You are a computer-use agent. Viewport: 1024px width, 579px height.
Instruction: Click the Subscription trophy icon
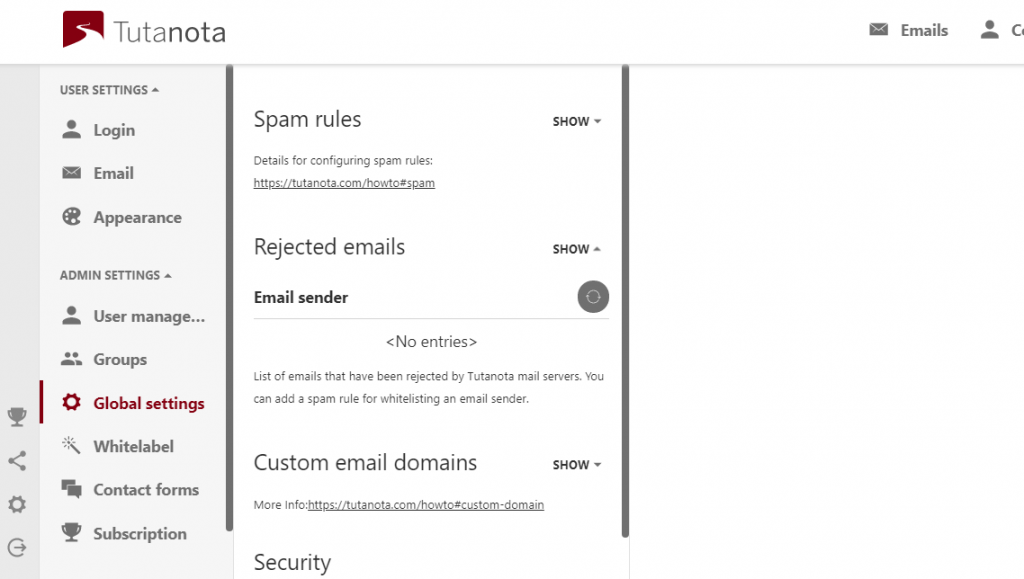coord(71,532)
